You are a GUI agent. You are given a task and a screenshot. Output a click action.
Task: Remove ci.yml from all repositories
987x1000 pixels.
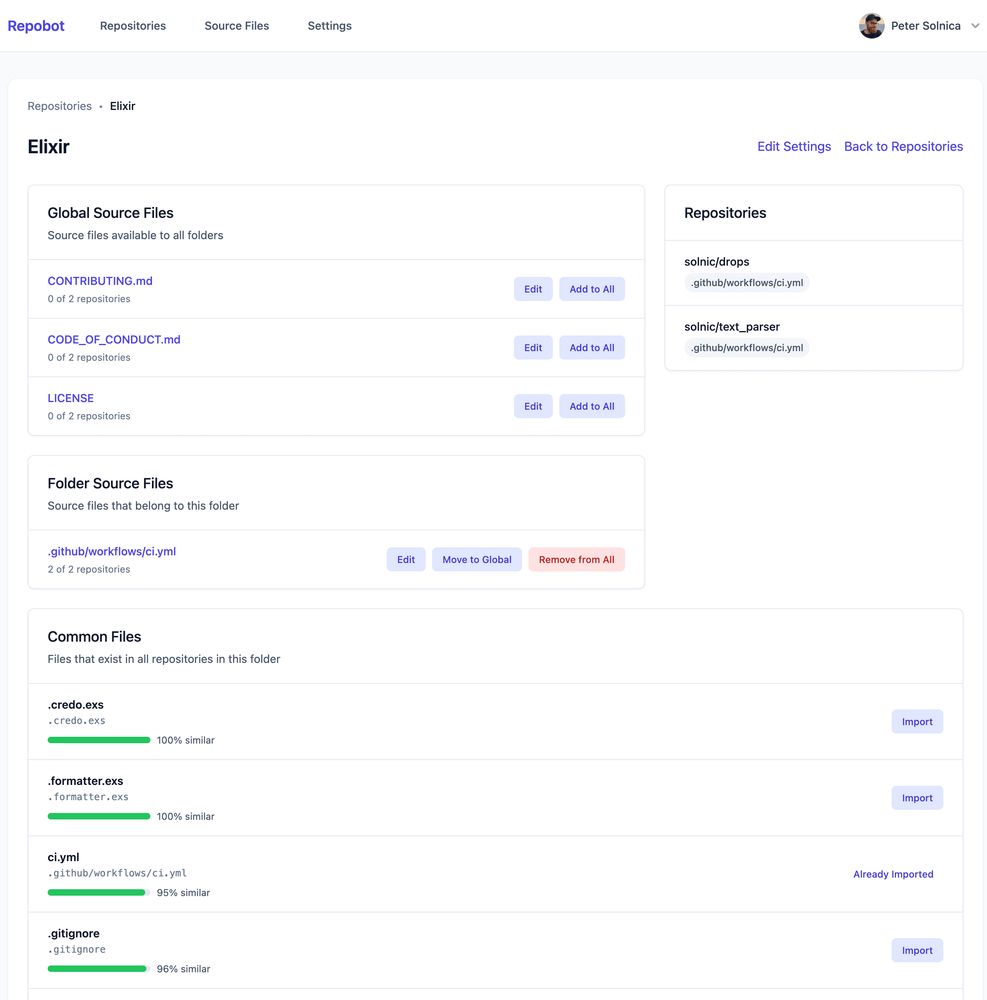(576, 559)
